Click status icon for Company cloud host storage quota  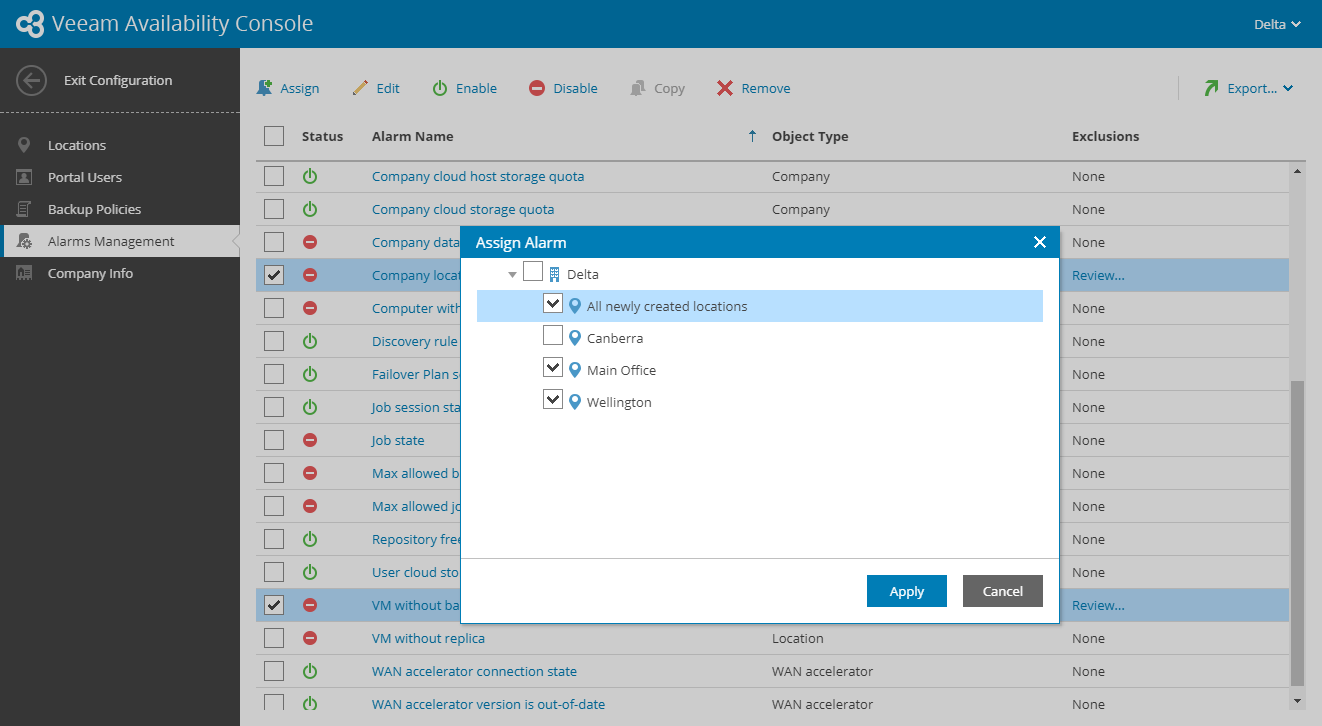[x=310, y=176]
